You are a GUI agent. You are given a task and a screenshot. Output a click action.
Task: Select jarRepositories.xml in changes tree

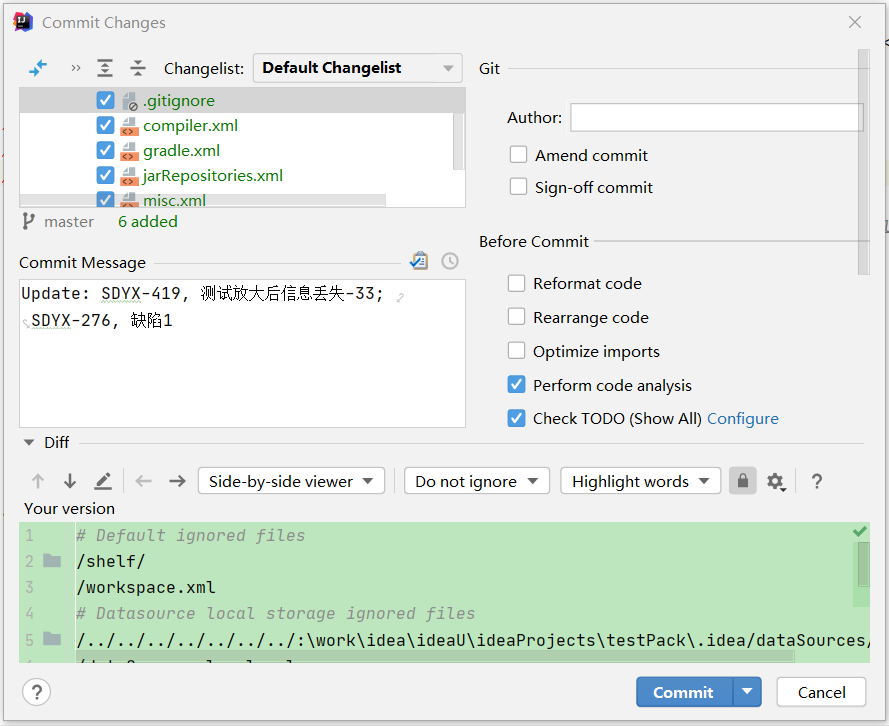click(213, 175)
